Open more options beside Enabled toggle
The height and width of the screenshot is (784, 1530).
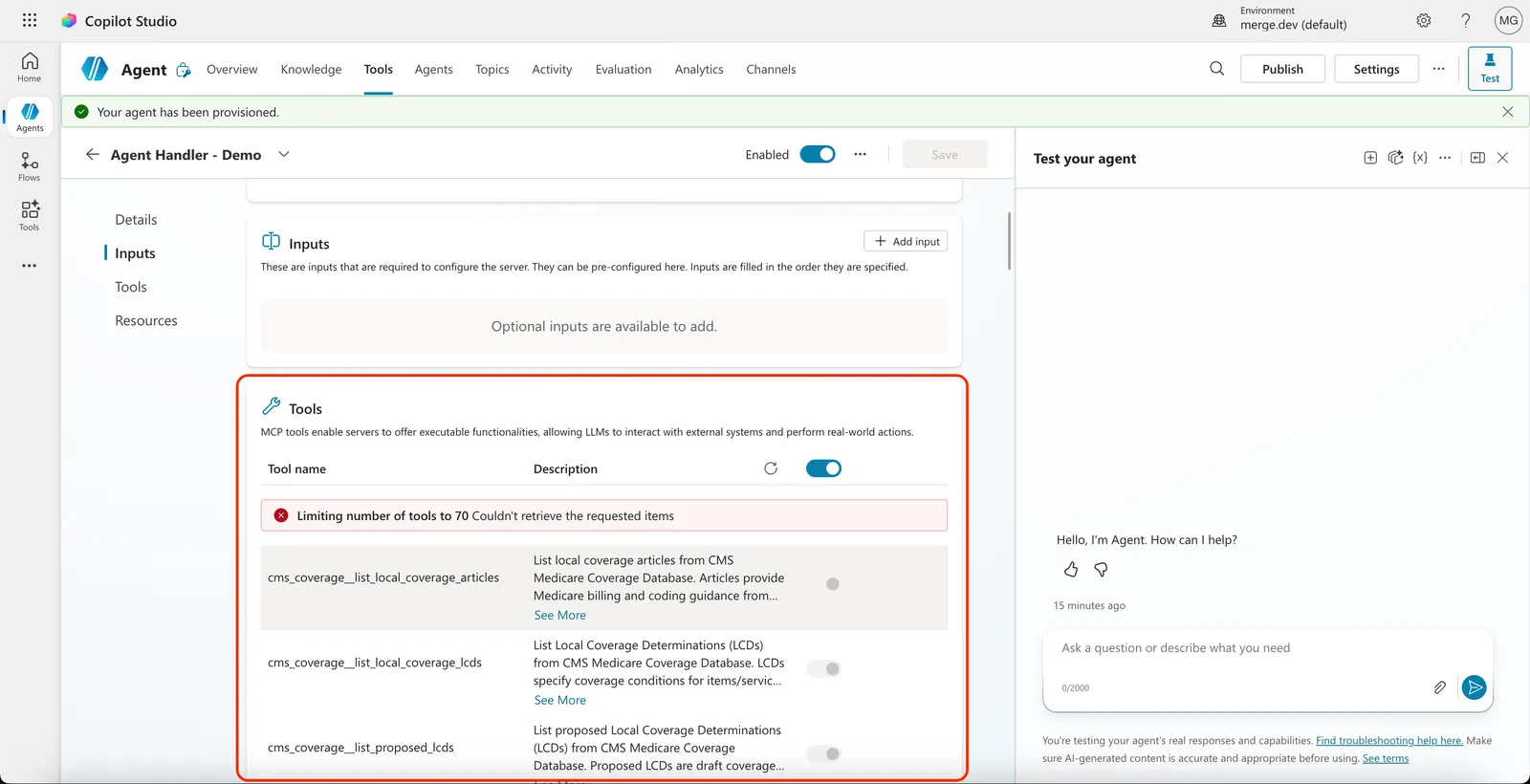(x=861, y=154)
